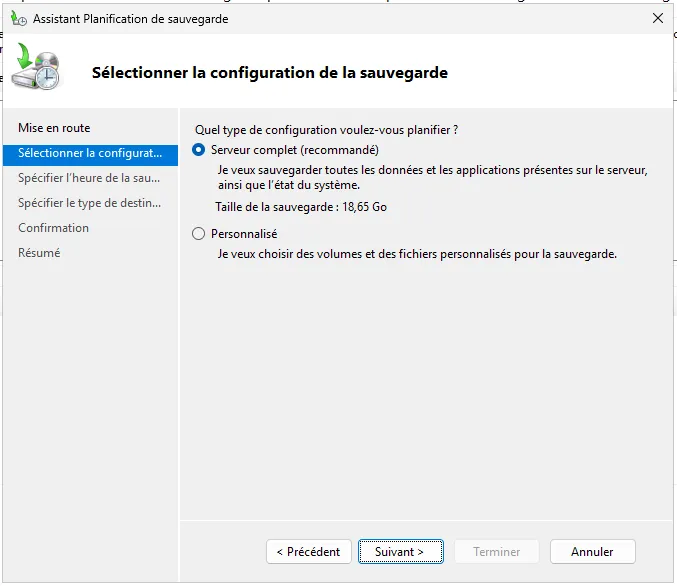Choose the Personnalisé radio option

click(x=198, y=234)
